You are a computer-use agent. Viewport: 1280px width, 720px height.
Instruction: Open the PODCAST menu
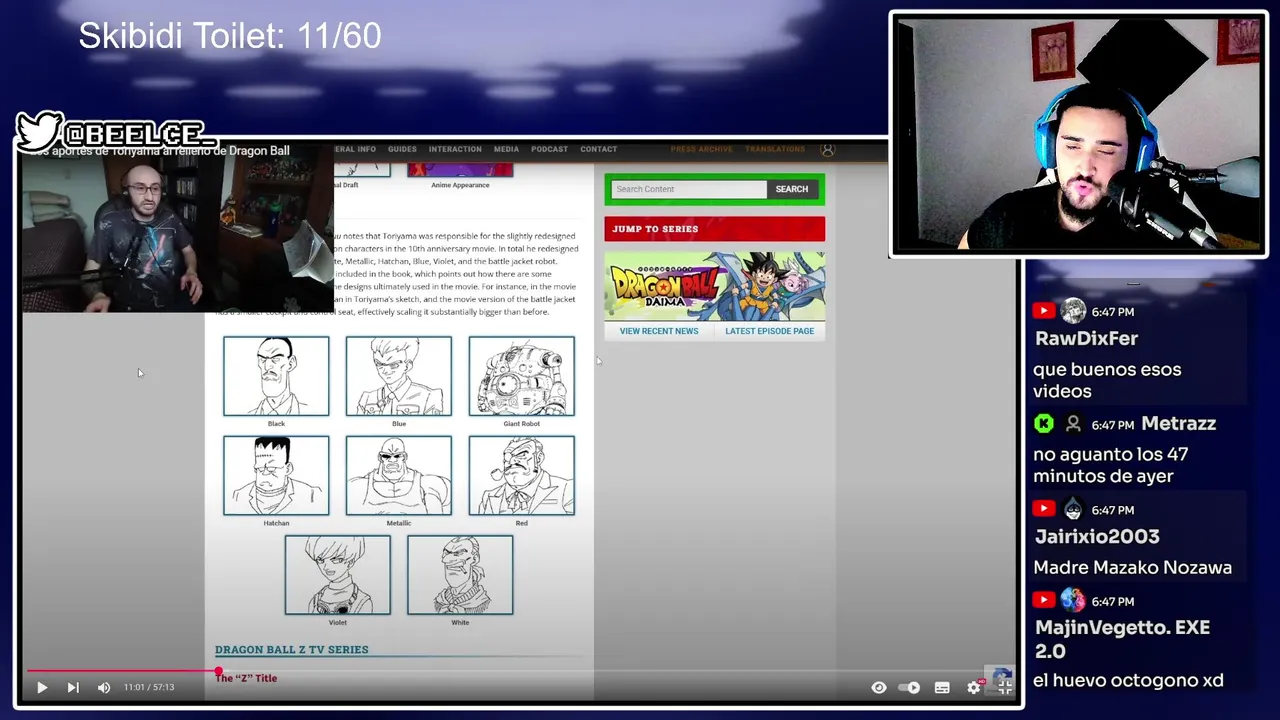pyautogui.click(x=549, y=149)
